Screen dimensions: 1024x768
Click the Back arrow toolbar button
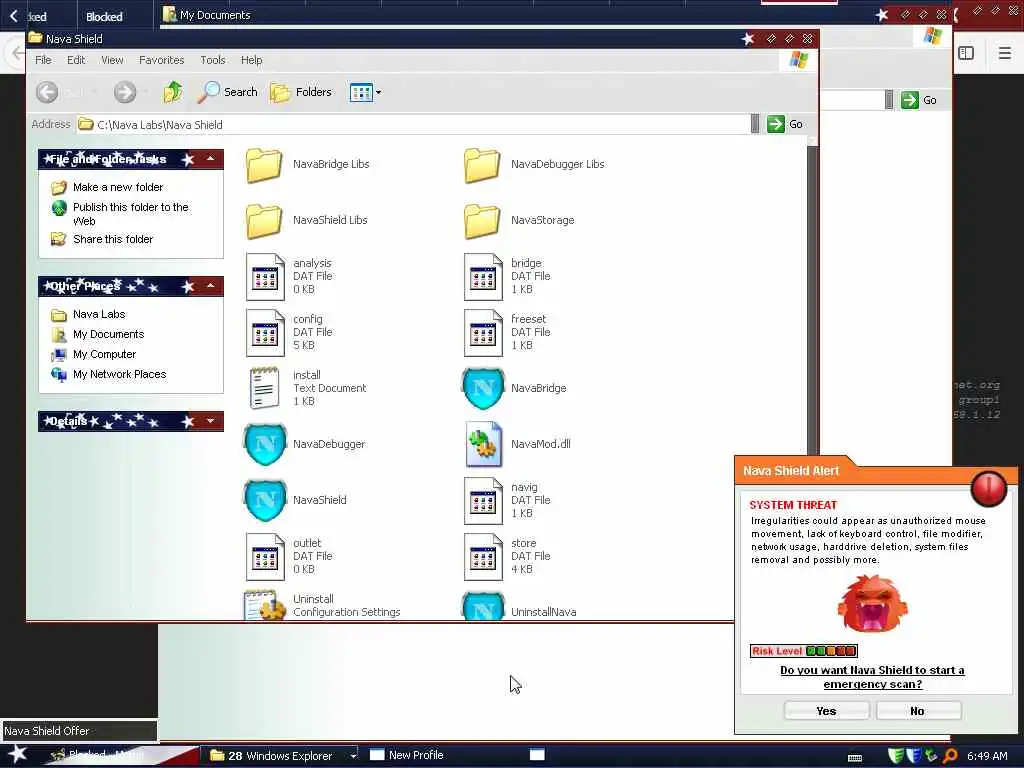point(47,92)
